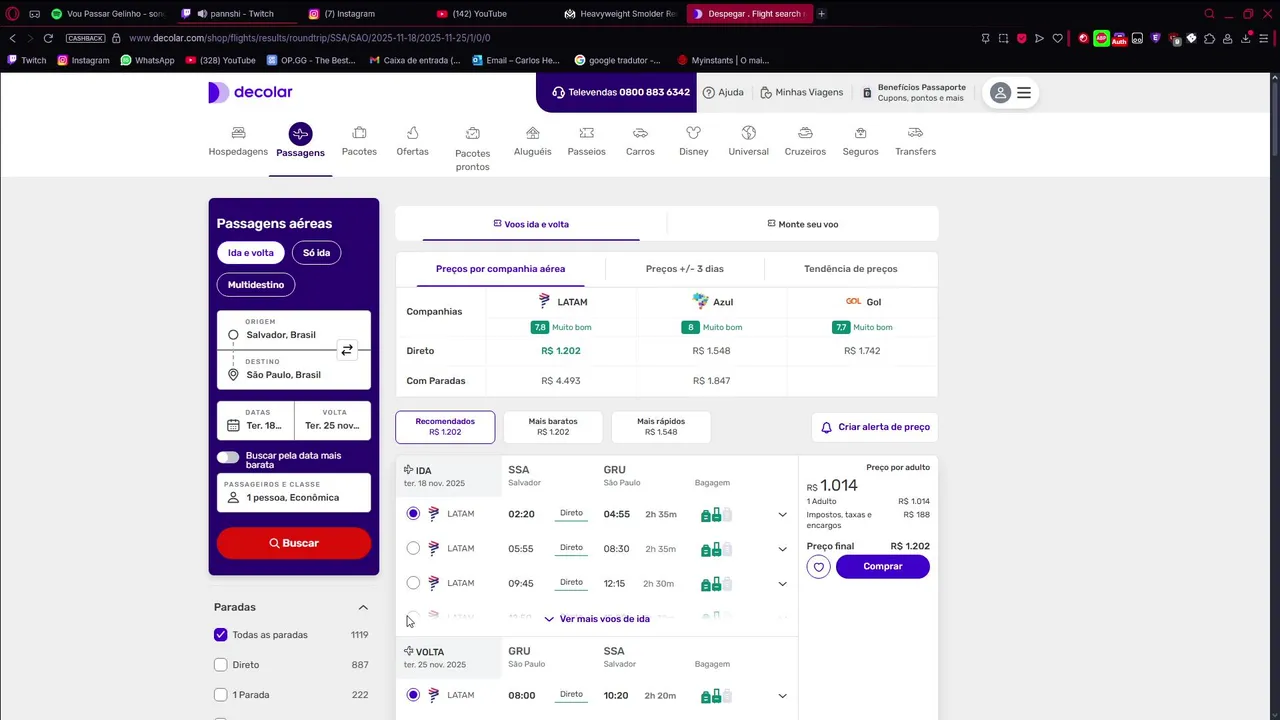Screen dimensions: 1280x720
Task: Open Preços por companhia aérea tab
Action: pyautogui.click(x=500, y=269)
